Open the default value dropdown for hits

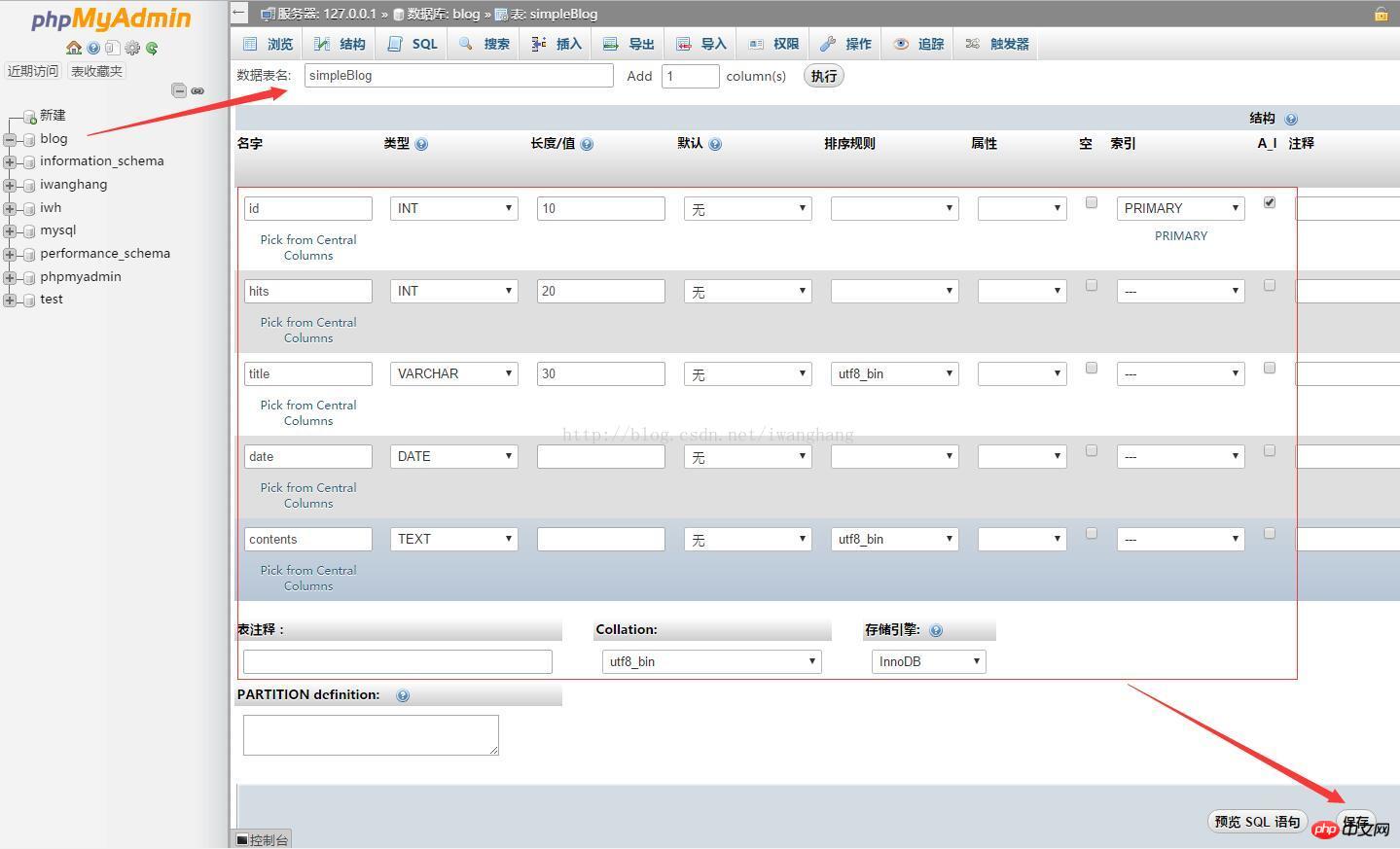click(748, 291)
